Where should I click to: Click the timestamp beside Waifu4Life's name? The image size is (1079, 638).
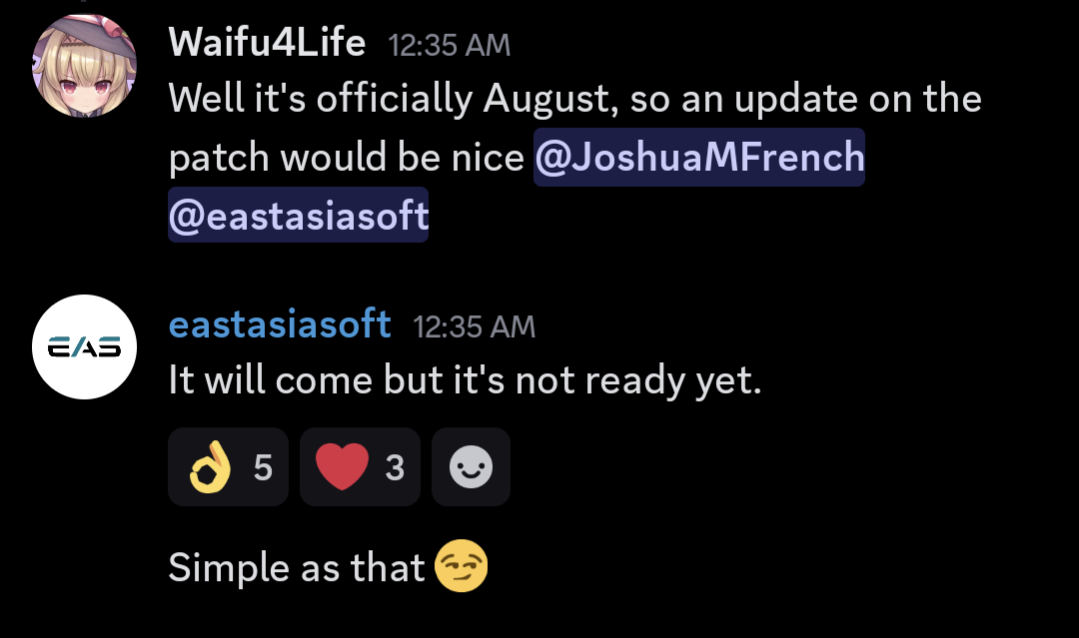449,45
